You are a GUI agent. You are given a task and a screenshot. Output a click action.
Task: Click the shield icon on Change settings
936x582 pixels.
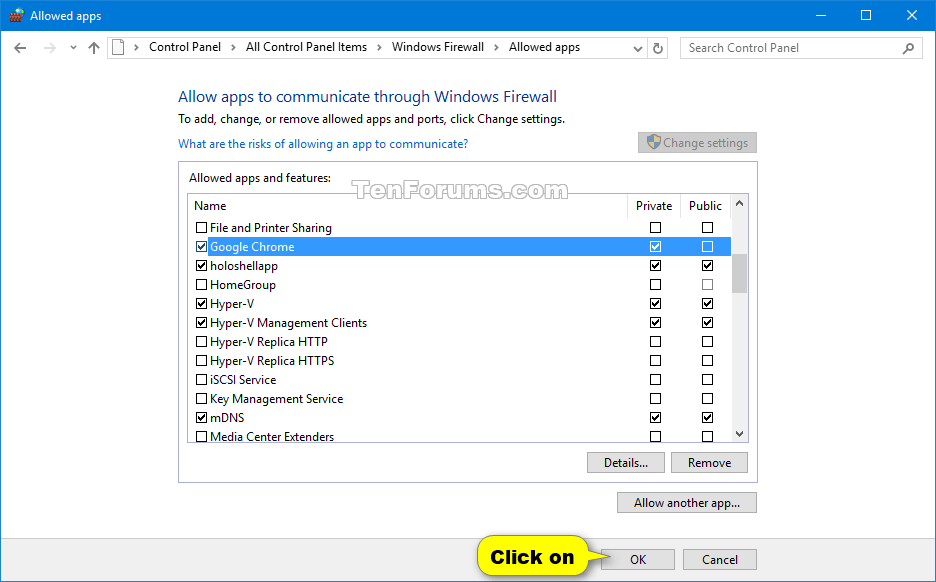click(x=654, y=142)
